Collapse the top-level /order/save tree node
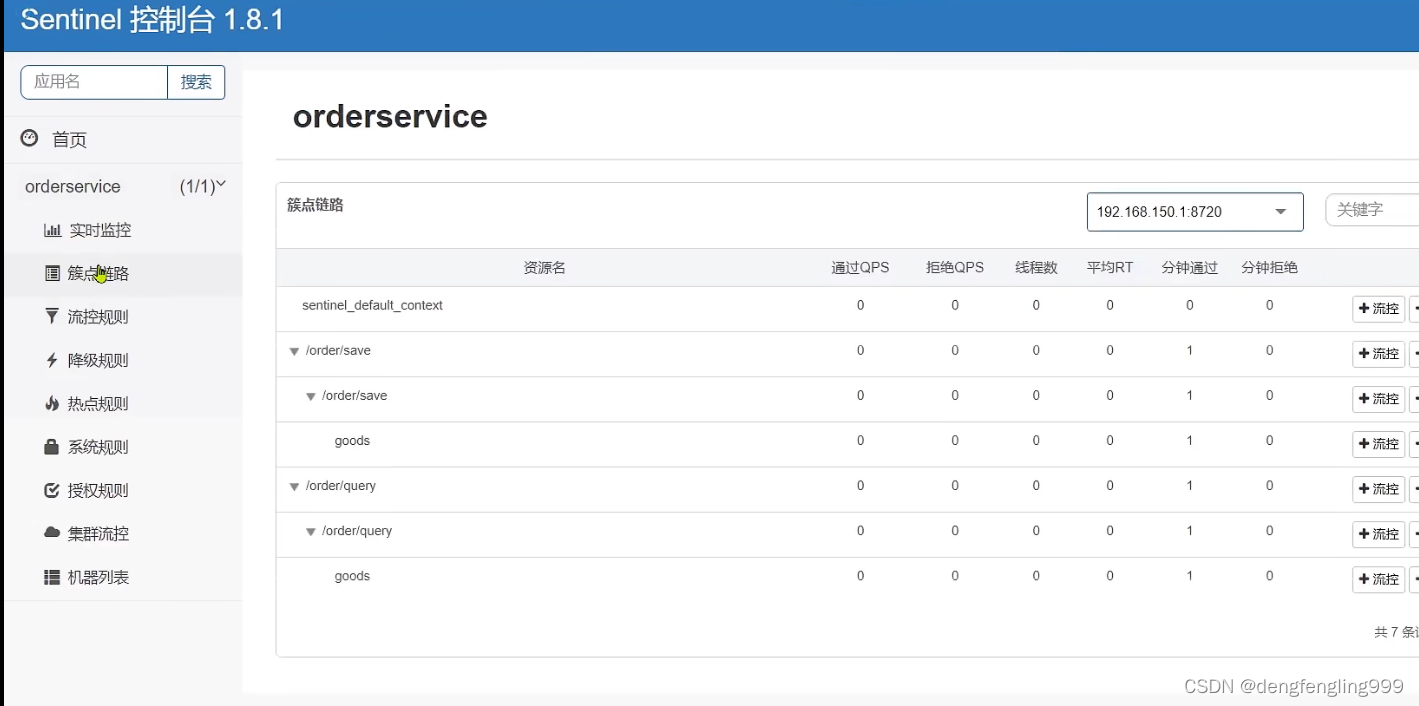 pos(294,351)
